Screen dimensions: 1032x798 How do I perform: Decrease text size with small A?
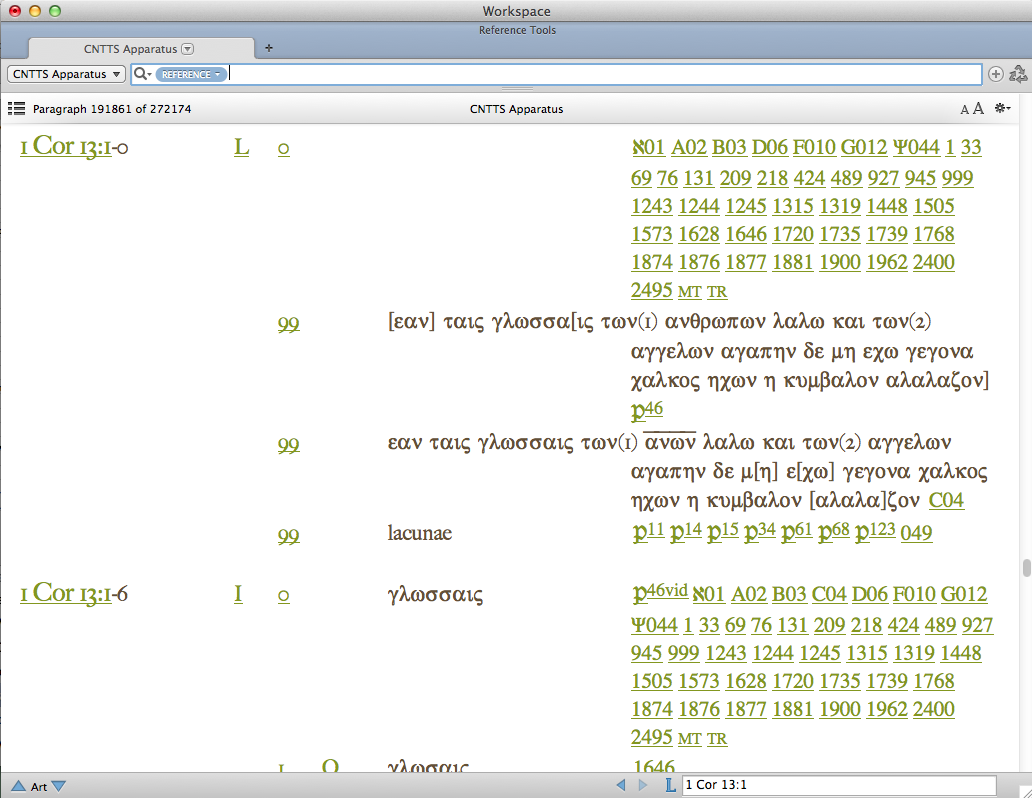(964, 109)
